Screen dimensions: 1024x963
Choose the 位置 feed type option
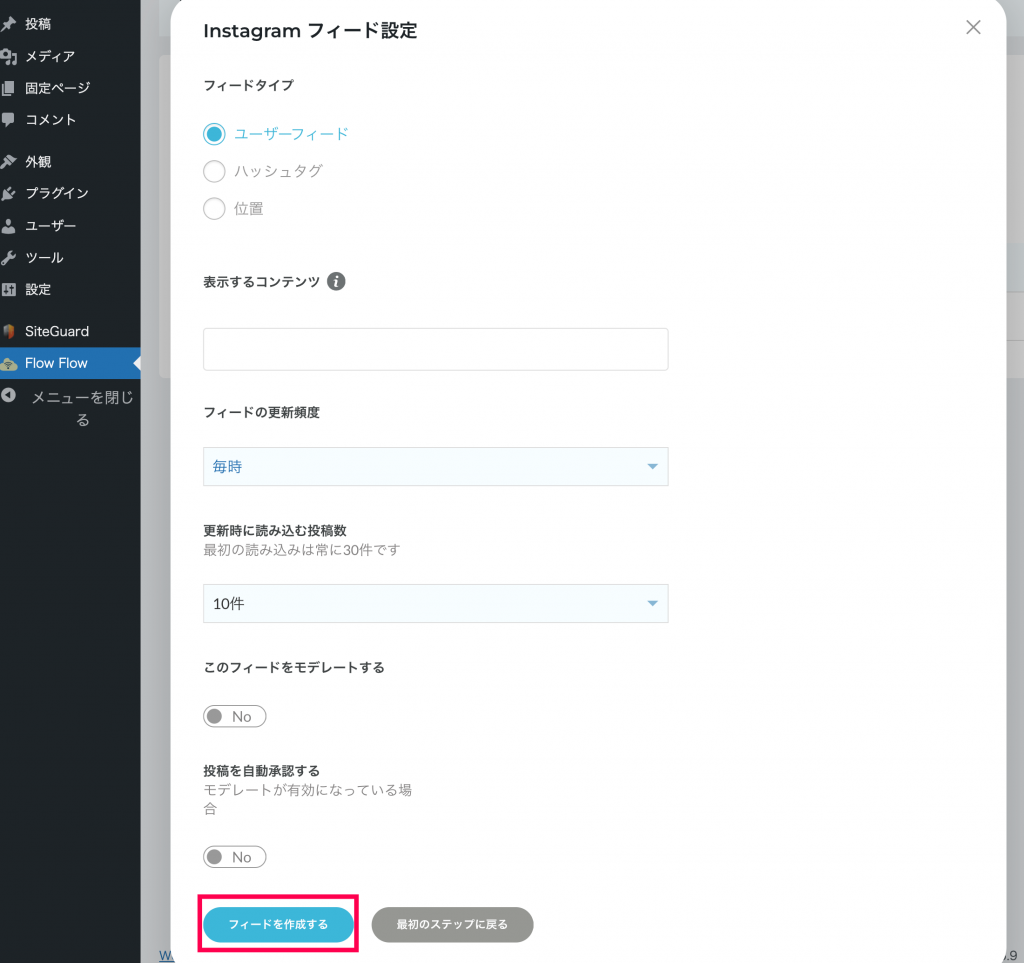(214, 209)
